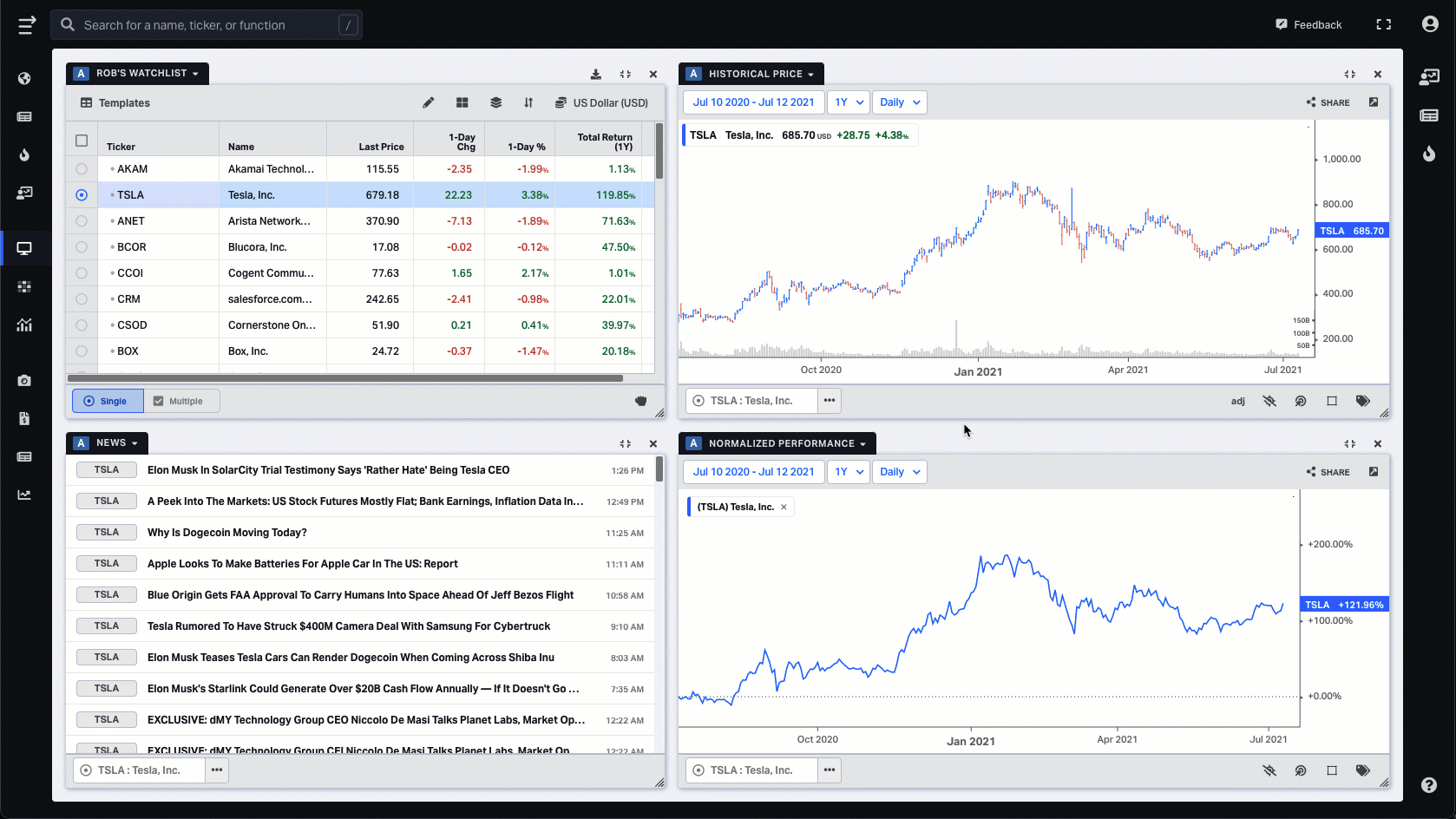Remove the (TSLA) Tesla, Inc. series chip
The height and width of the screenshot is (819, 1456).
tap(784, 507)
